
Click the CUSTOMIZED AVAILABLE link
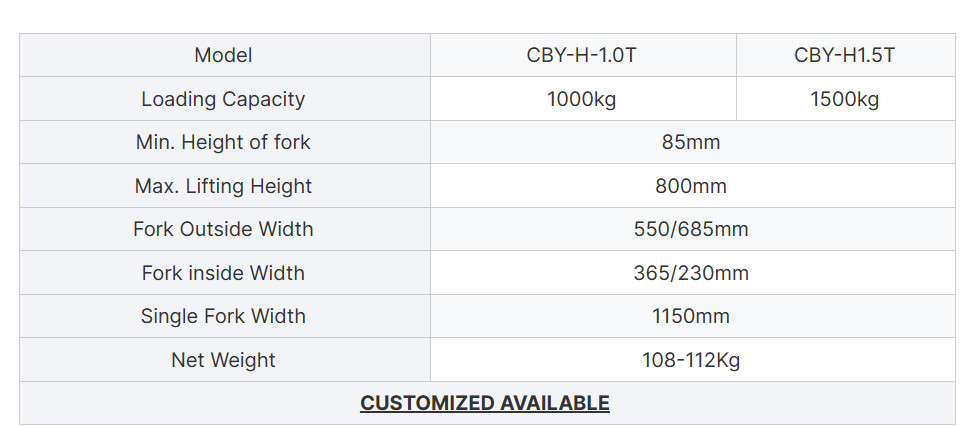pyautogui.click(x=485, y=403)
